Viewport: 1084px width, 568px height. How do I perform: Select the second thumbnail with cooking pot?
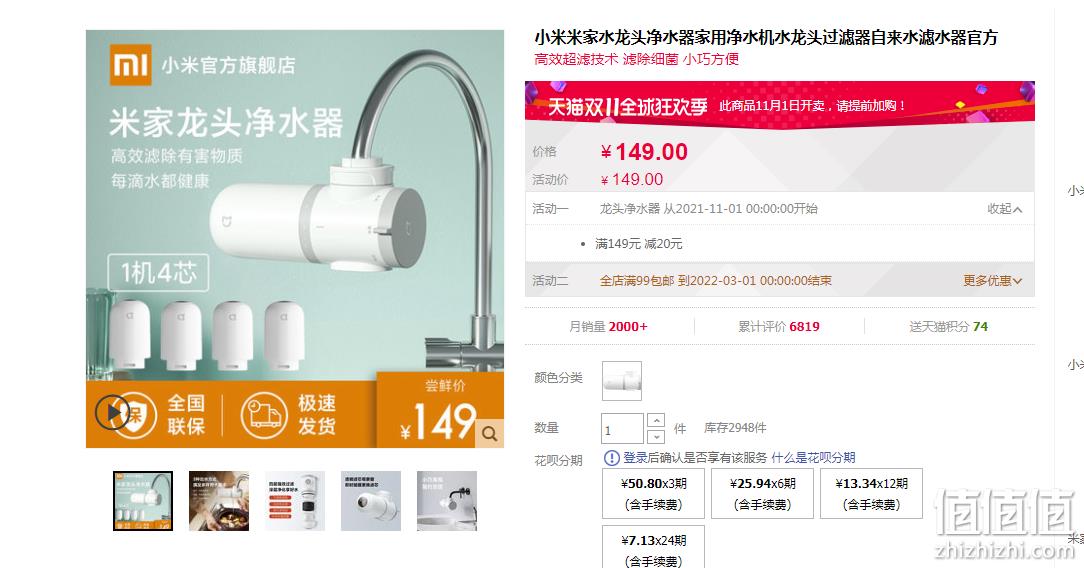[x=219, y=501]
